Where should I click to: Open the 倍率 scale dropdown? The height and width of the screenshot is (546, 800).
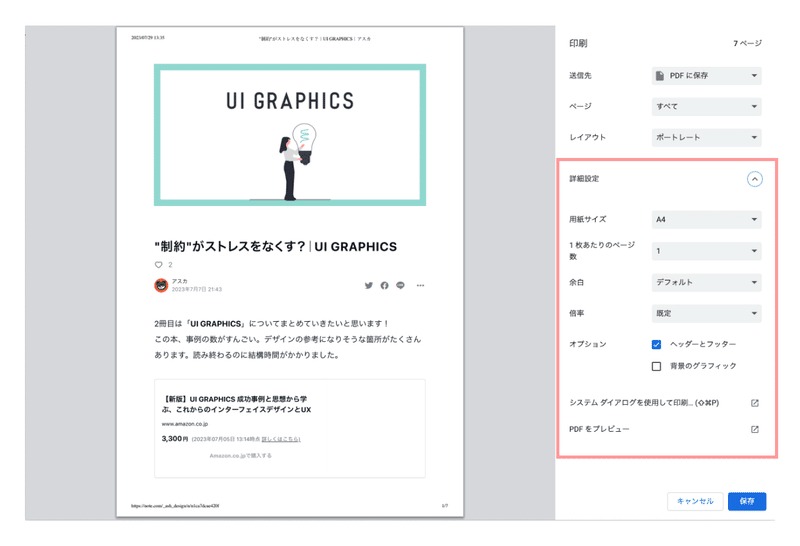(706, 313)
